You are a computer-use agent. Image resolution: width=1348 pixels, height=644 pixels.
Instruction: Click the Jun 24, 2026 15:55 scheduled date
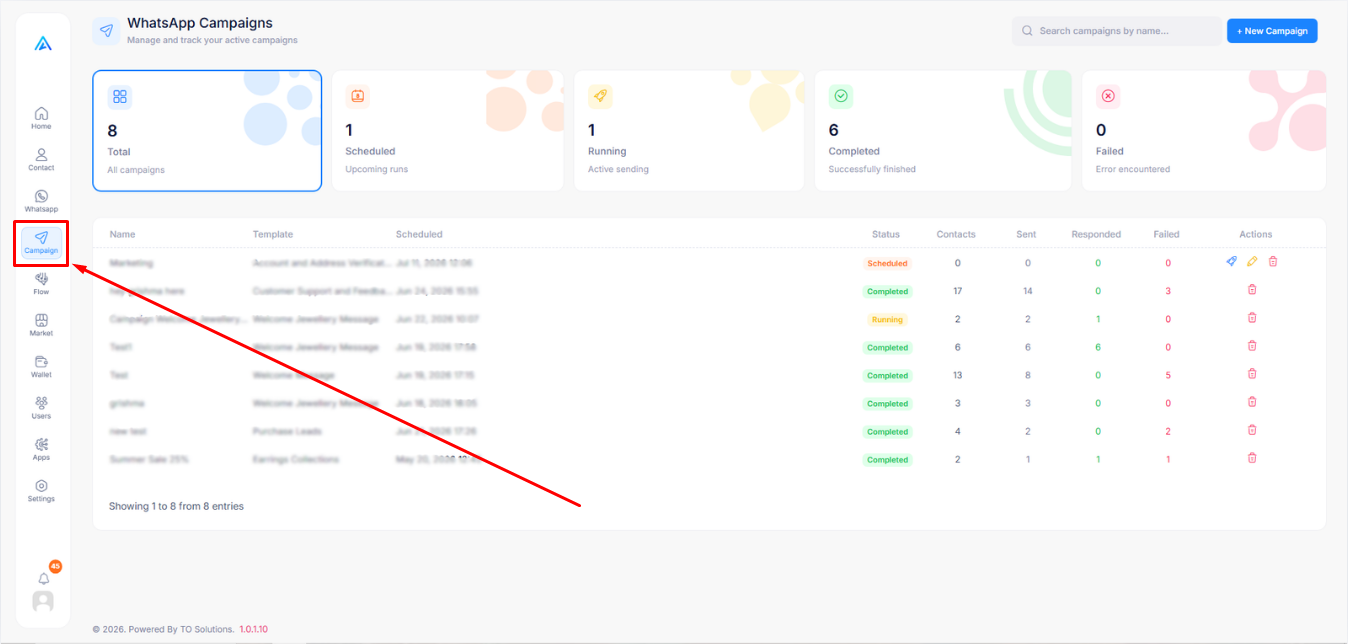coord(437,291)
